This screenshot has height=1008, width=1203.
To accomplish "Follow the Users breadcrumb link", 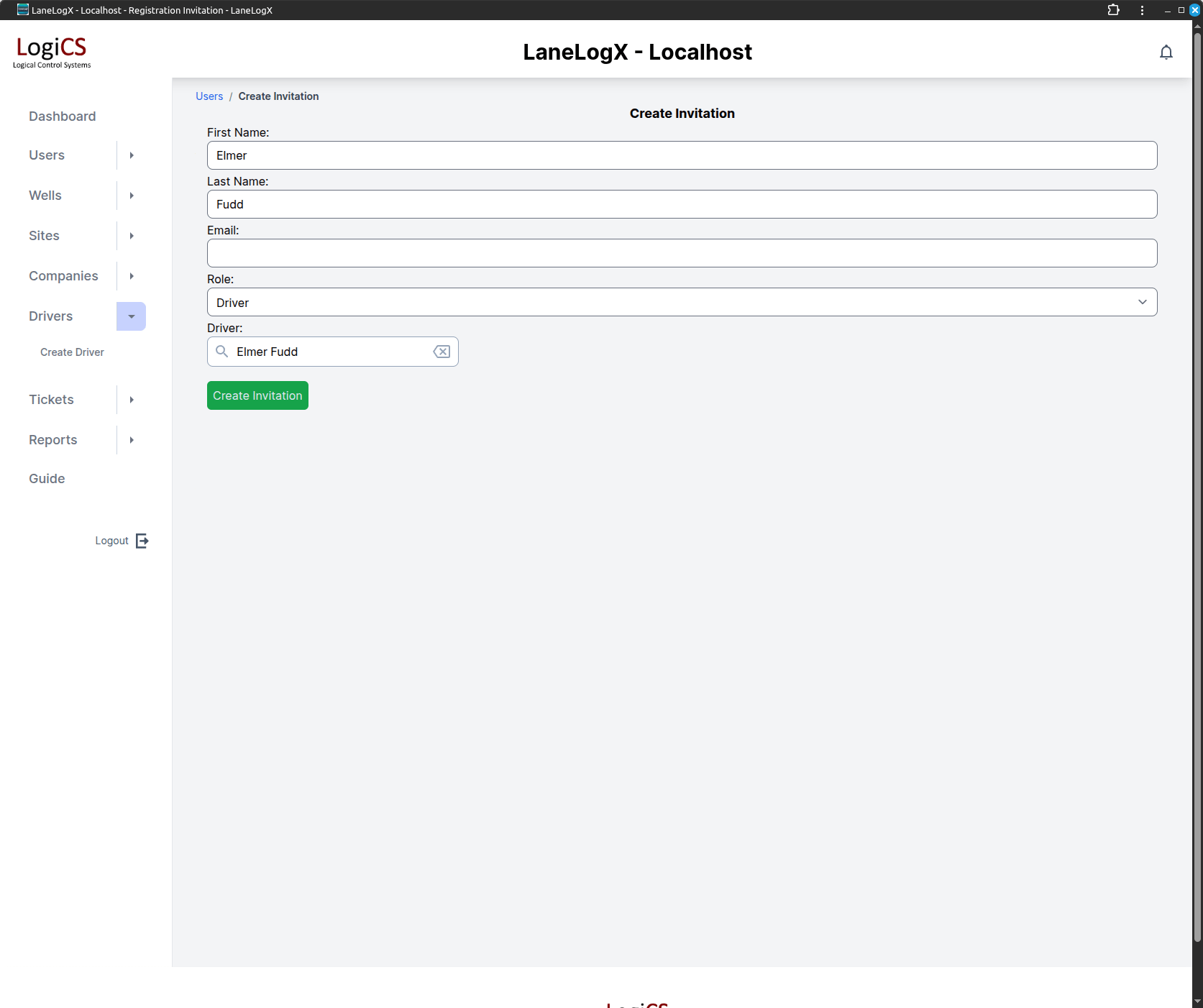I will (209, 96).
